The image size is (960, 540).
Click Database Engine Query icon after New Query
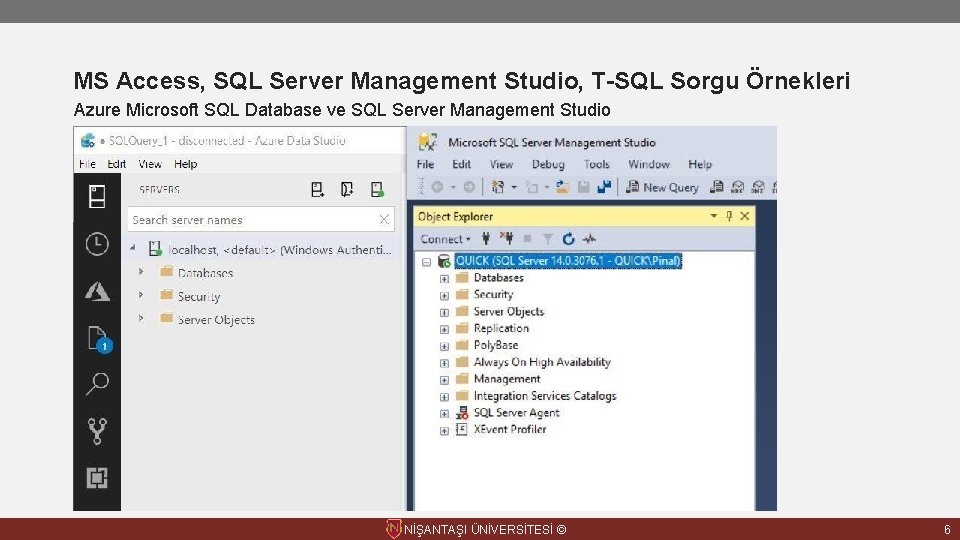[x=716, y=187]
